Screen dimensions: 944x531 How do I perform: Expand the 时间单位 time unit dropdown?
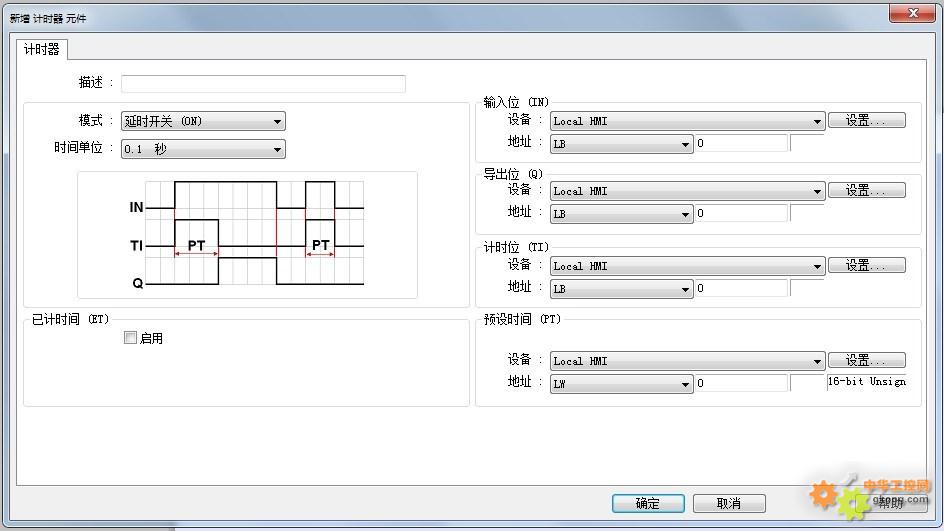point(203,150)
